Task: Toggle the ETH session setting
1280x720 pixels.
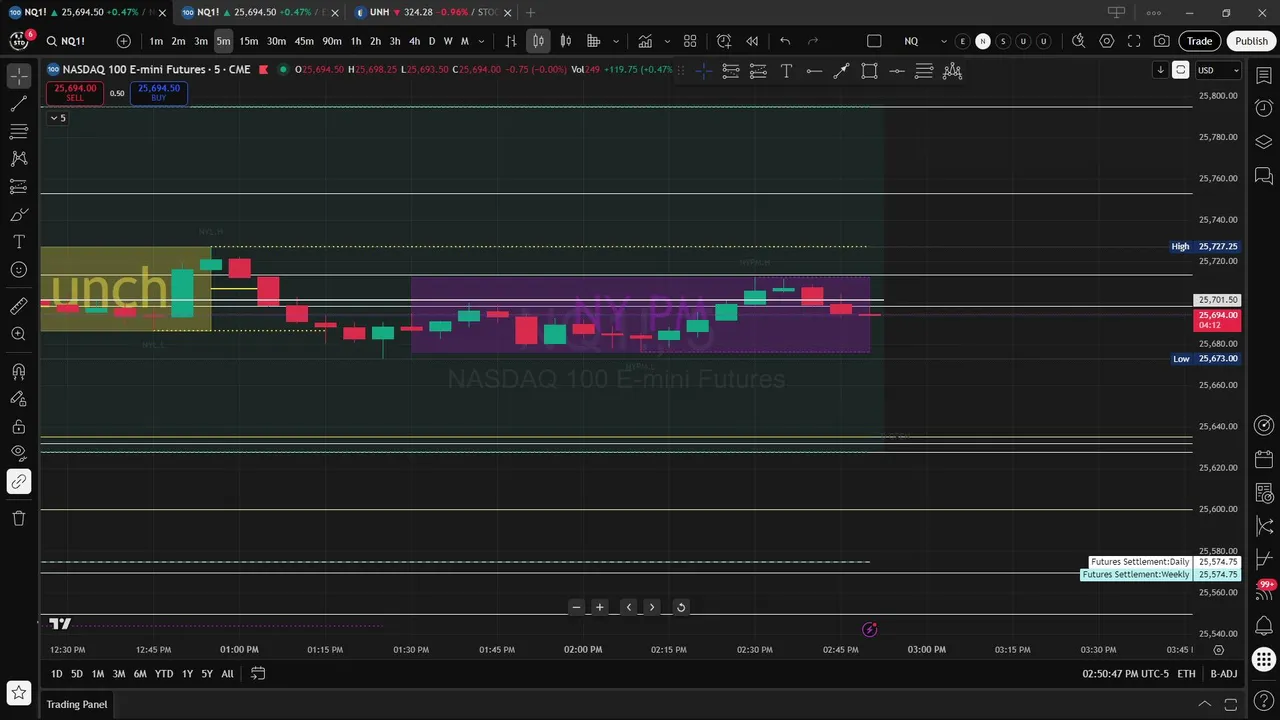Action: 1186,674
